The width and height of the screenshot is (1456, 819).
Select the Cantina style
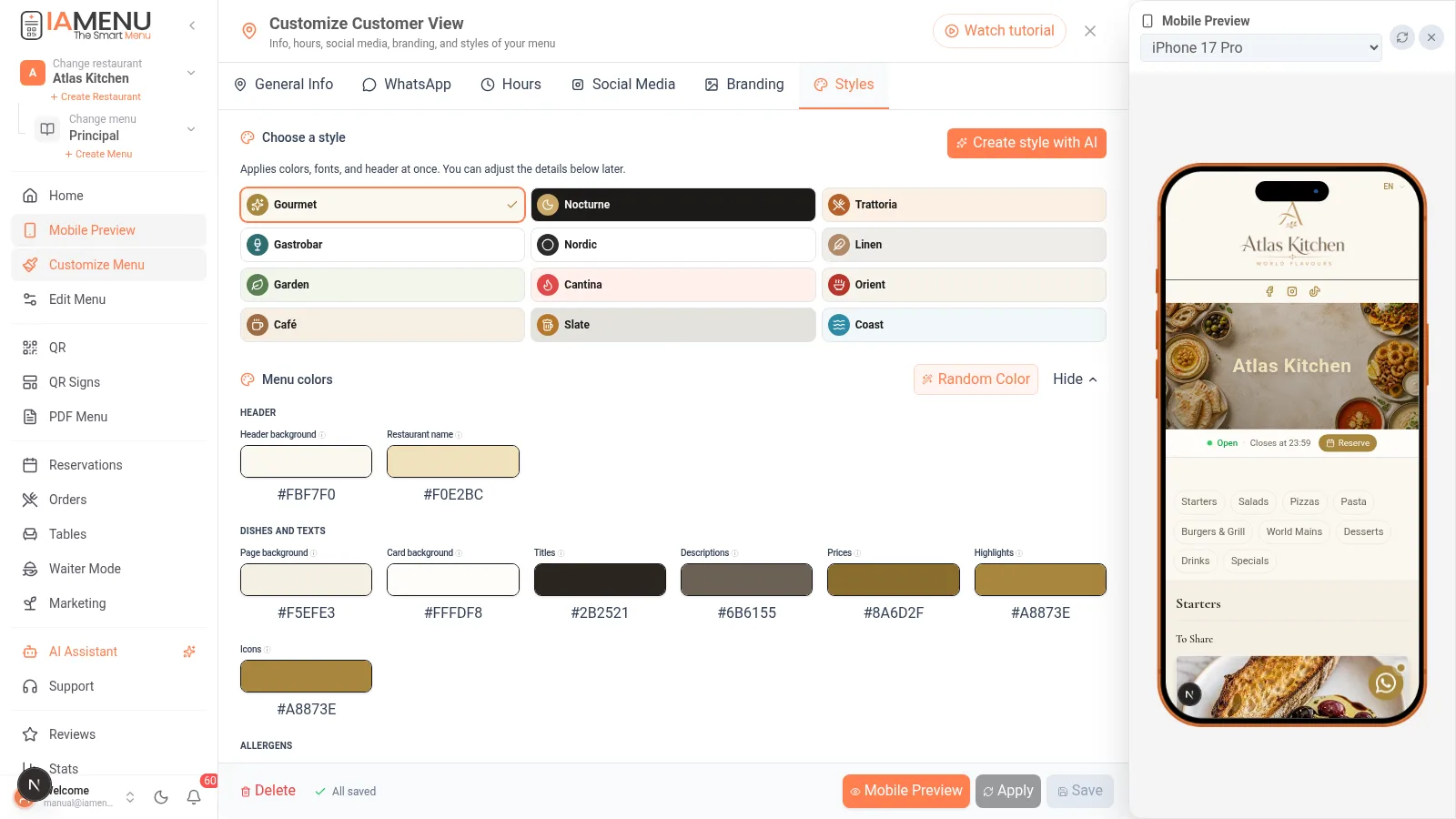pos(672,285)
